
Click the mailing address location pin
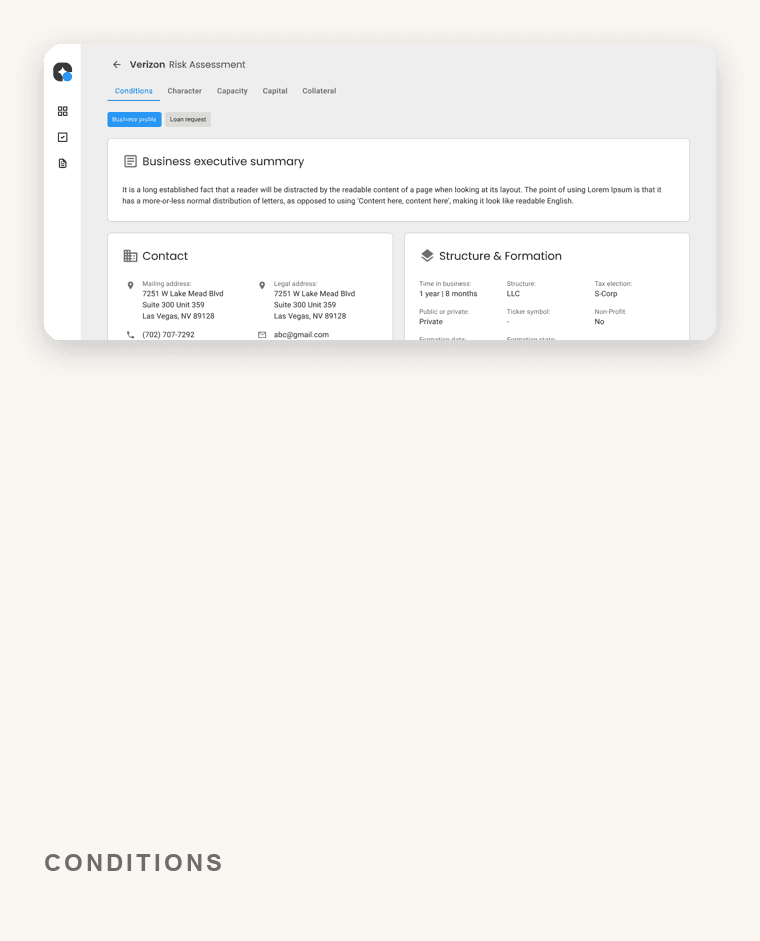click(x=130, y=286)
